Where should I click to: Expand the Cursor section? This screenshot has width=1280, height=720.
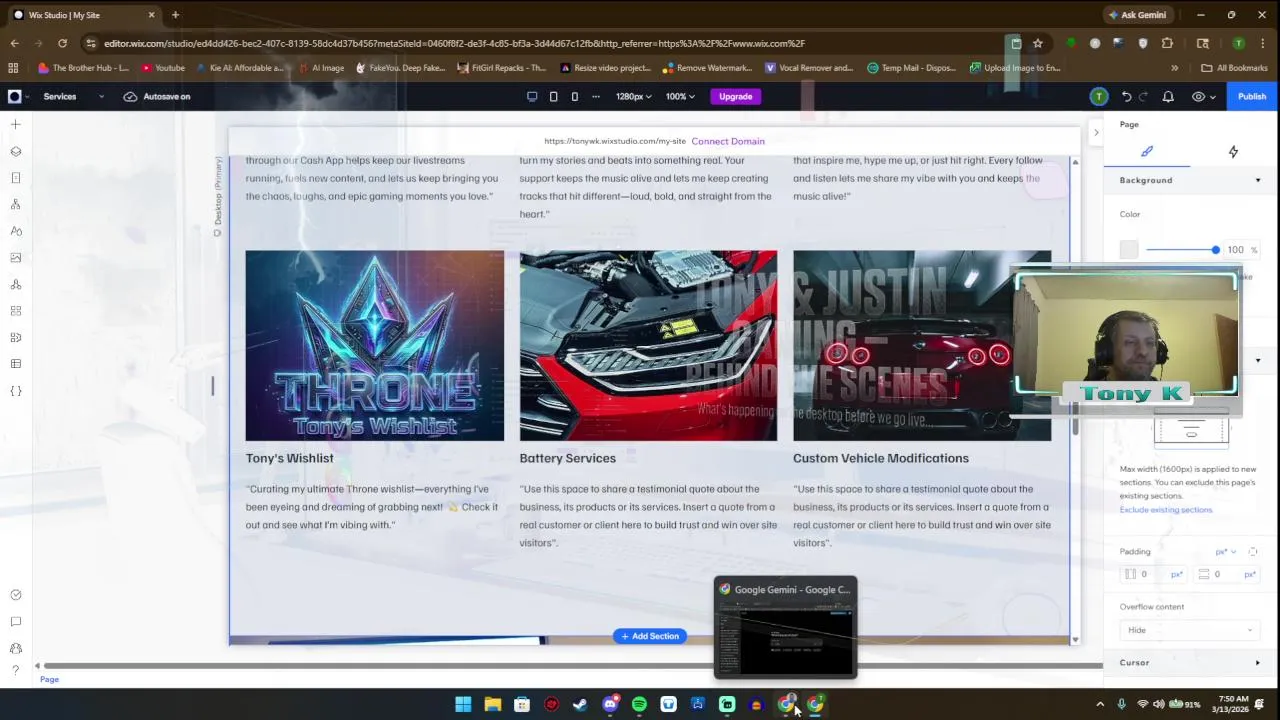coord(1258,663)
